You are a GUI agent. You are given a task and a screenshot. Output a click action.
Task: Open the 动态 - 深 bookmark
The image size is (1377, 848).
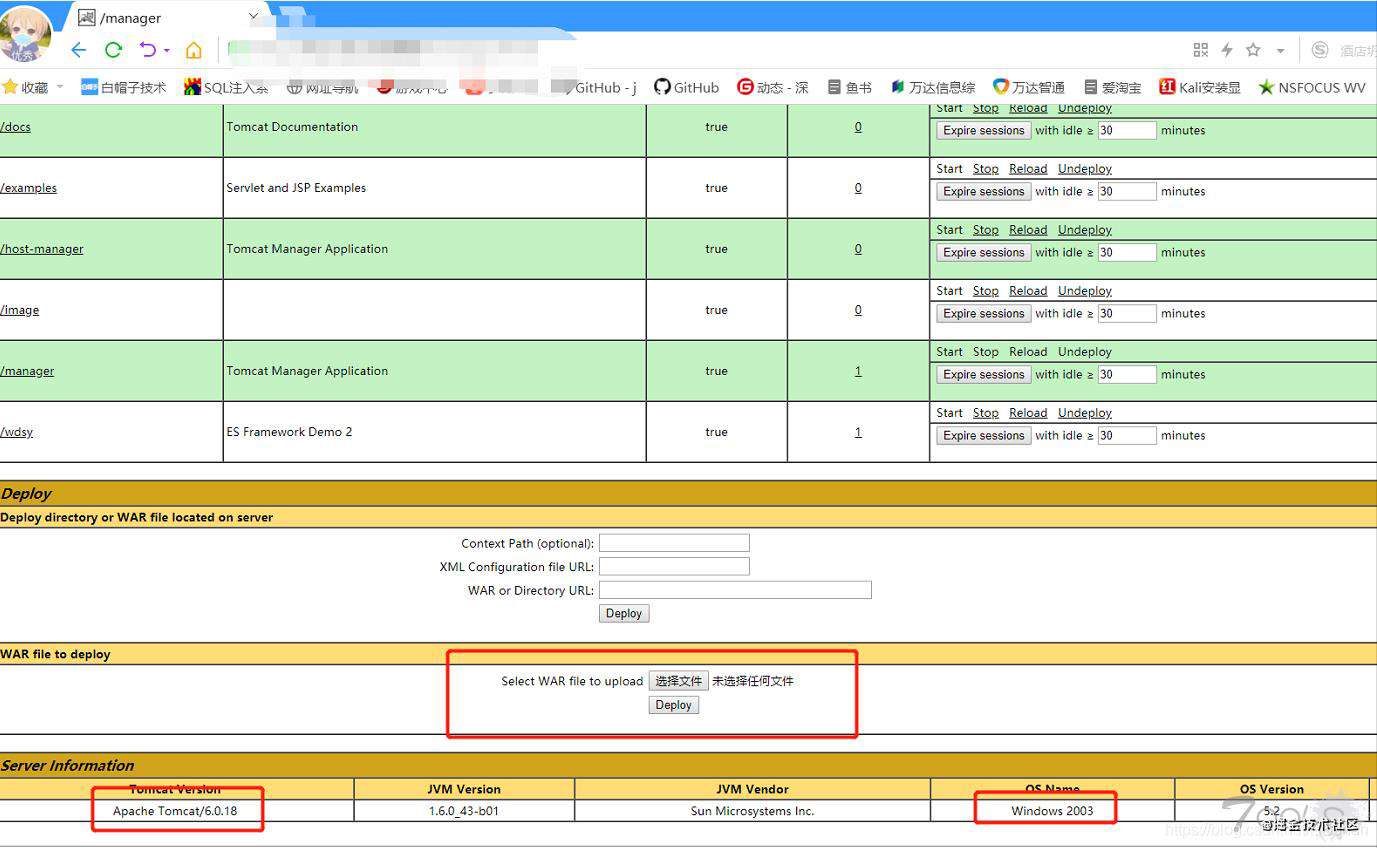pos(772,87)
